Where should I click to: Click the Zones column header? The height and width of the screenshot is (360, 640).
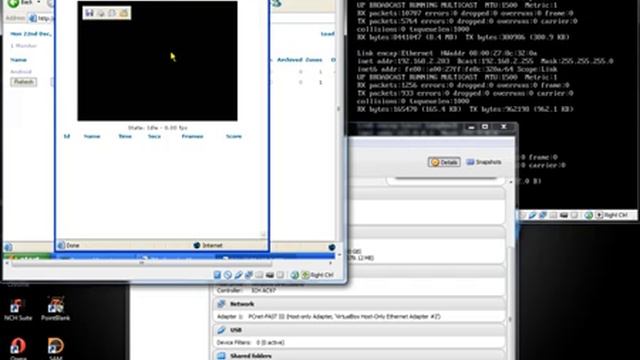[313, 60]
